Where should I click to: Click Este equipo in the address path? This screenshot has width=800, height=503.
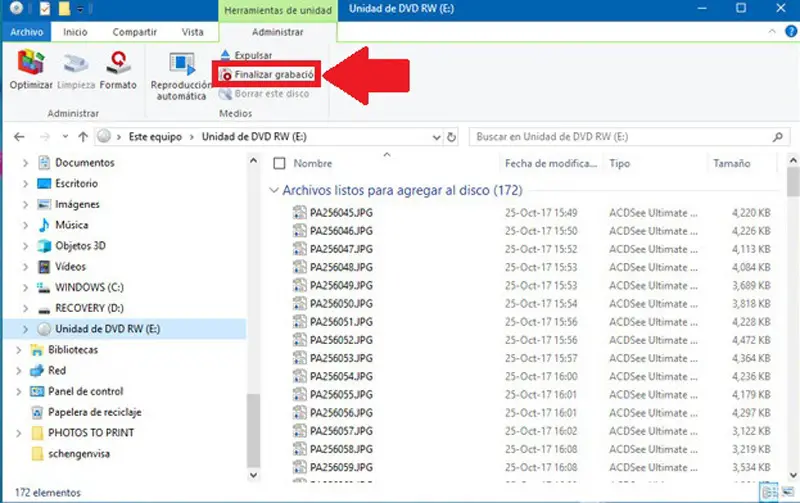(x=155, y=137)
